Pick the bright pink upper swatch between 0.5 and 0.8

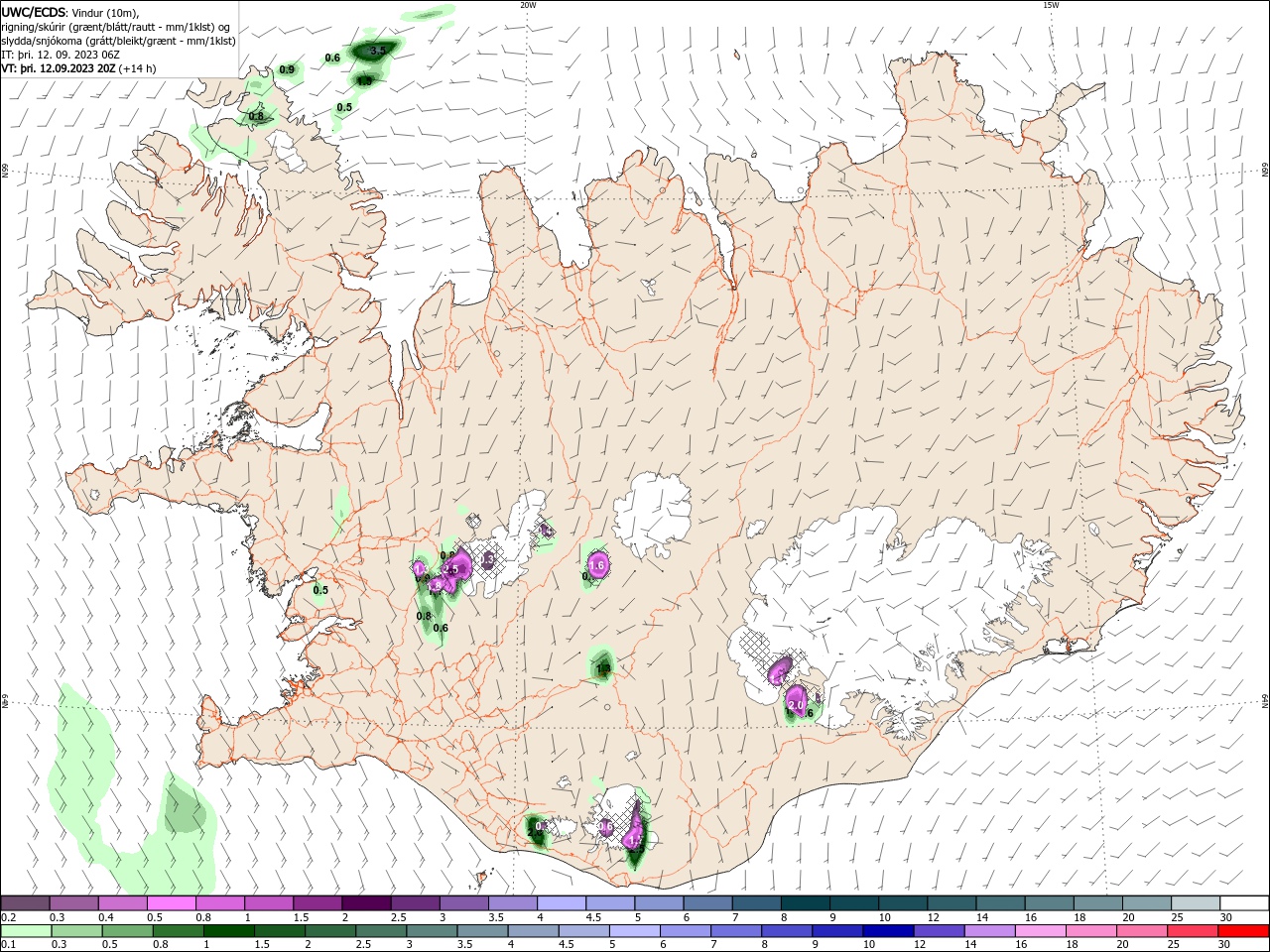[x=171, y=903]
